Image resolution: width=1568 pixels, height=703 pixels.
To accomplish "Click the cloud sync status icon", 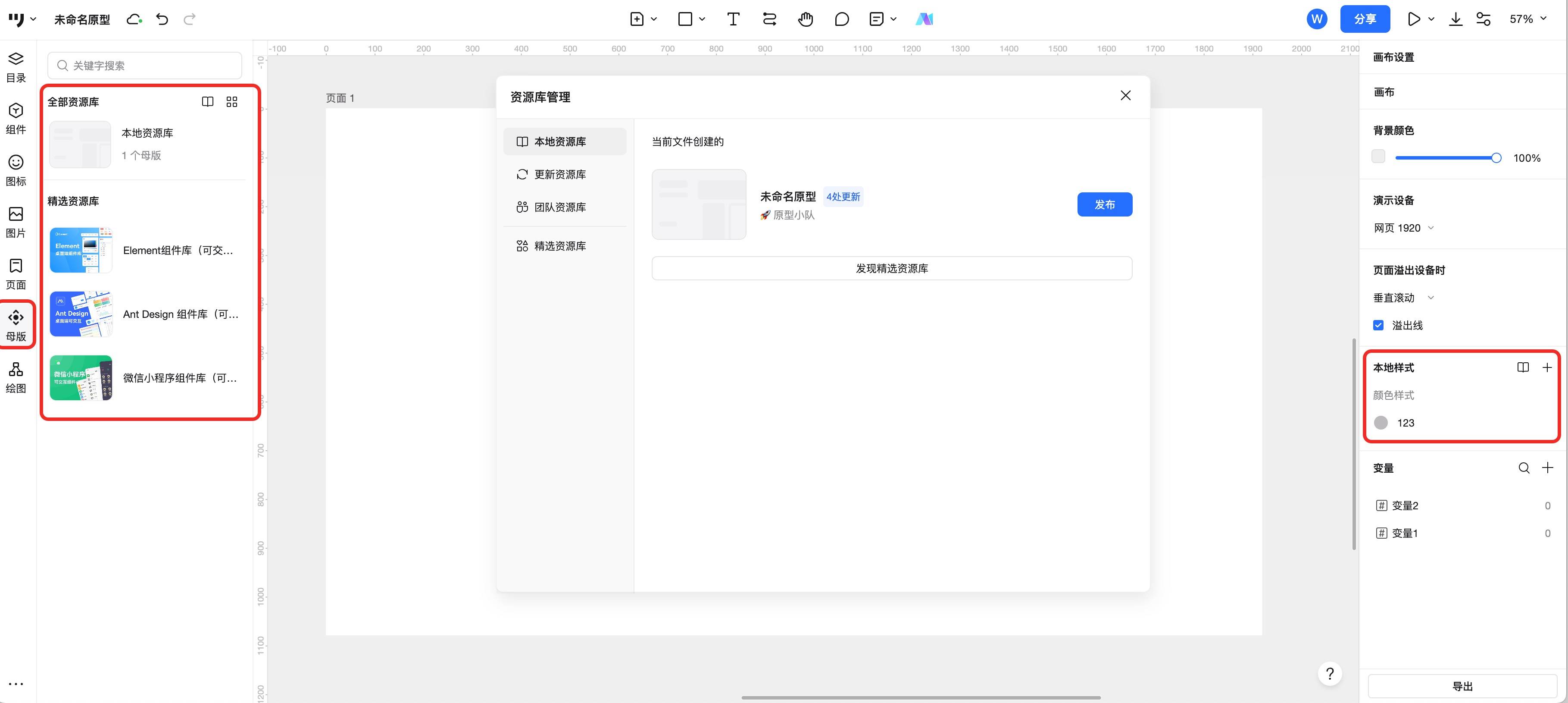I will tap(134, 19).
